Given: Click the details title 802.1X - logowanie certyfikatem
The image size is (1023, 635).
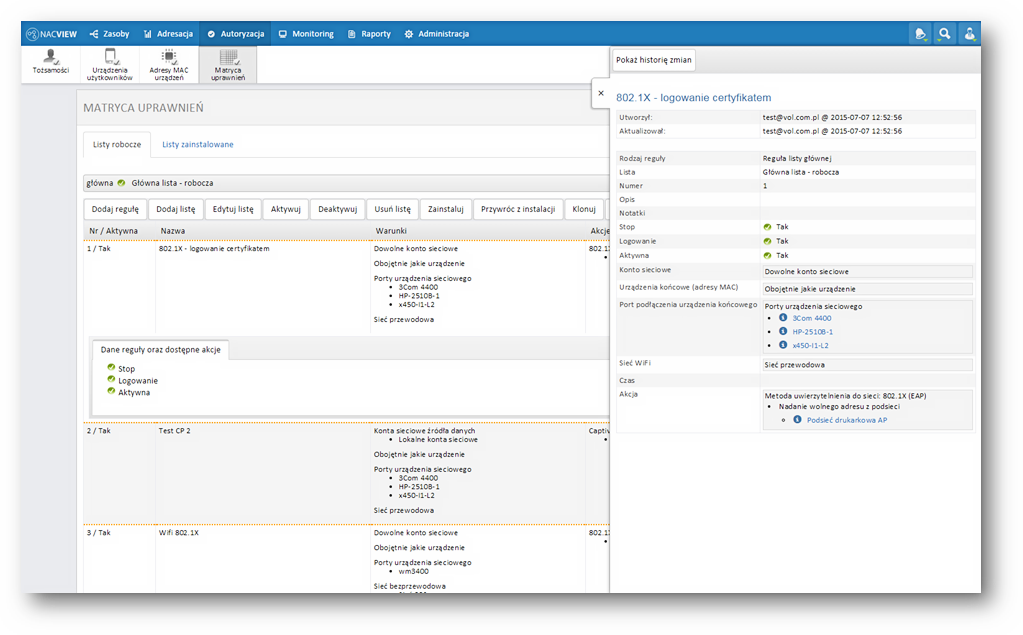Looking at the screenshot, I should [694, 98].
